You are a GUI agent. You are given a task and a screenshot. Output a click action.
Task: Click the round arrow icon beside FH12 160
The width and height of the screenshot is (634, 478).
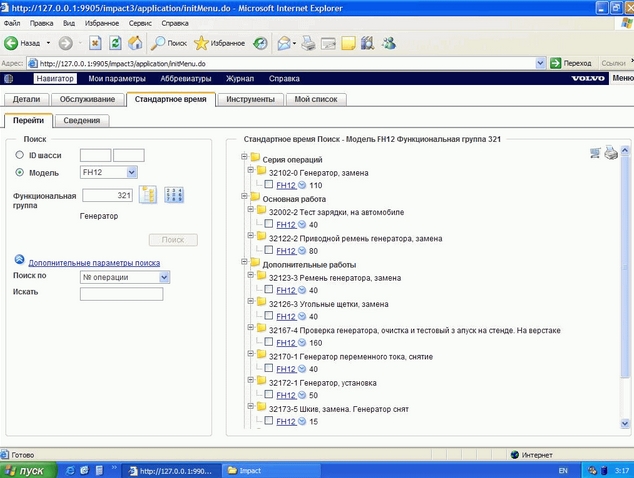pos(302,343)
